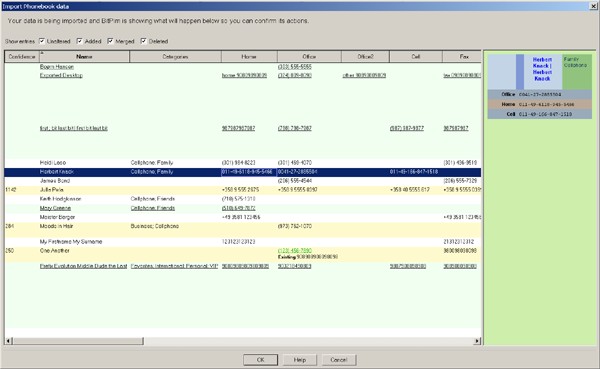Select the James Bond entry

coord(55,181)
